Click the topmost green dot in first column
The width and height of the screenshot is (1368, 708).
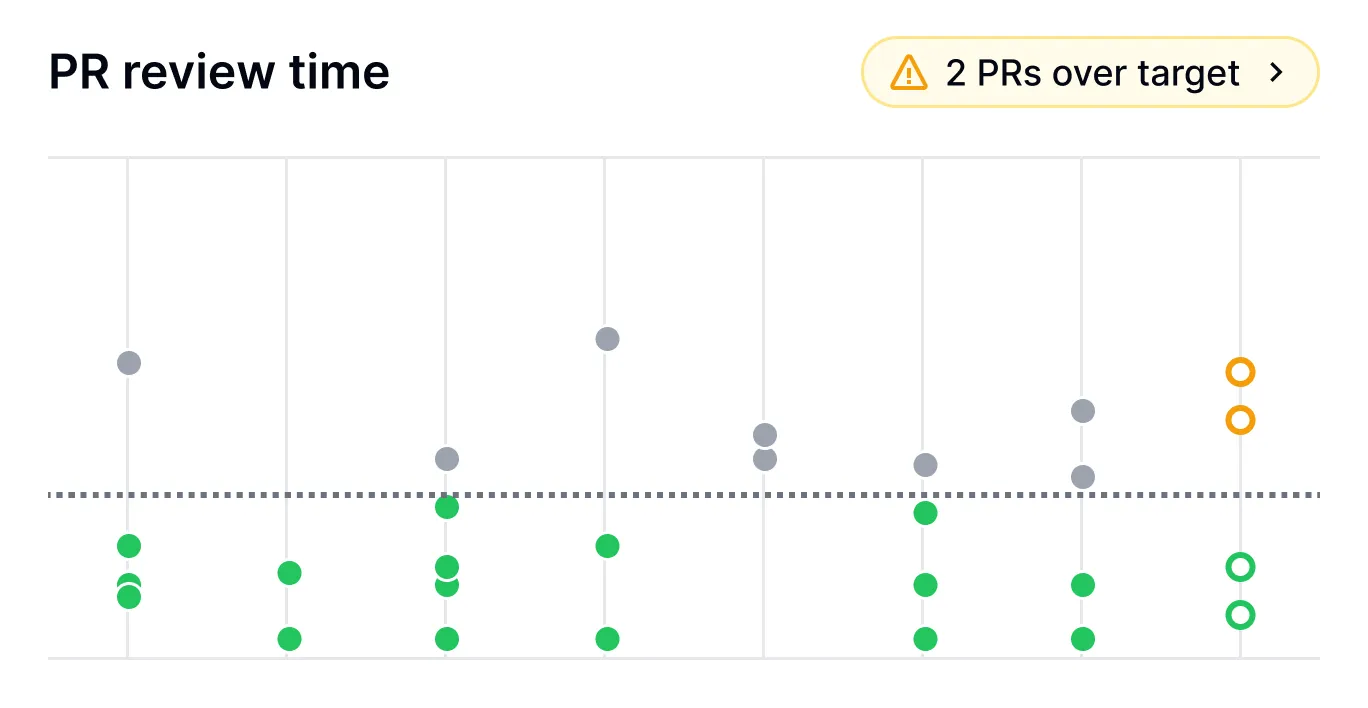click(129, 546)
